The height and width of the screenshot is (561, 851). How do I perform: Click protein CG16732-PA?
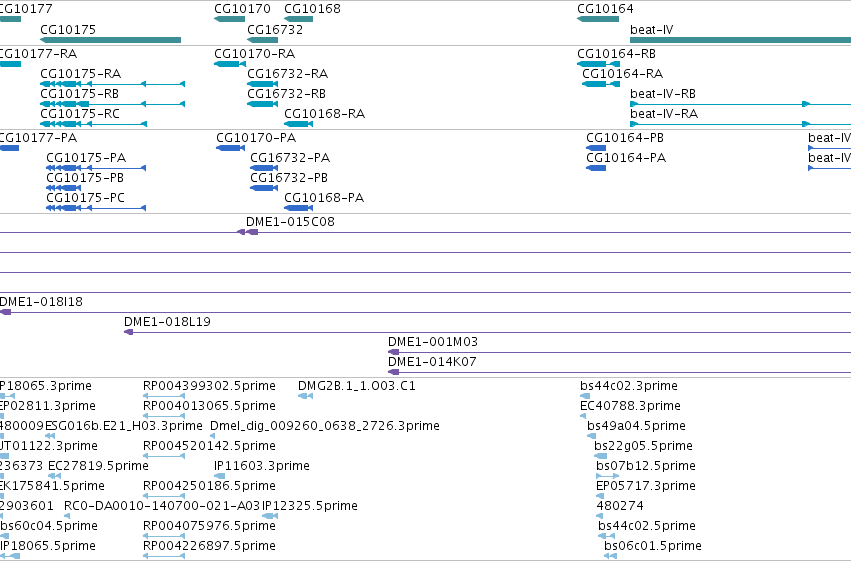264,168
